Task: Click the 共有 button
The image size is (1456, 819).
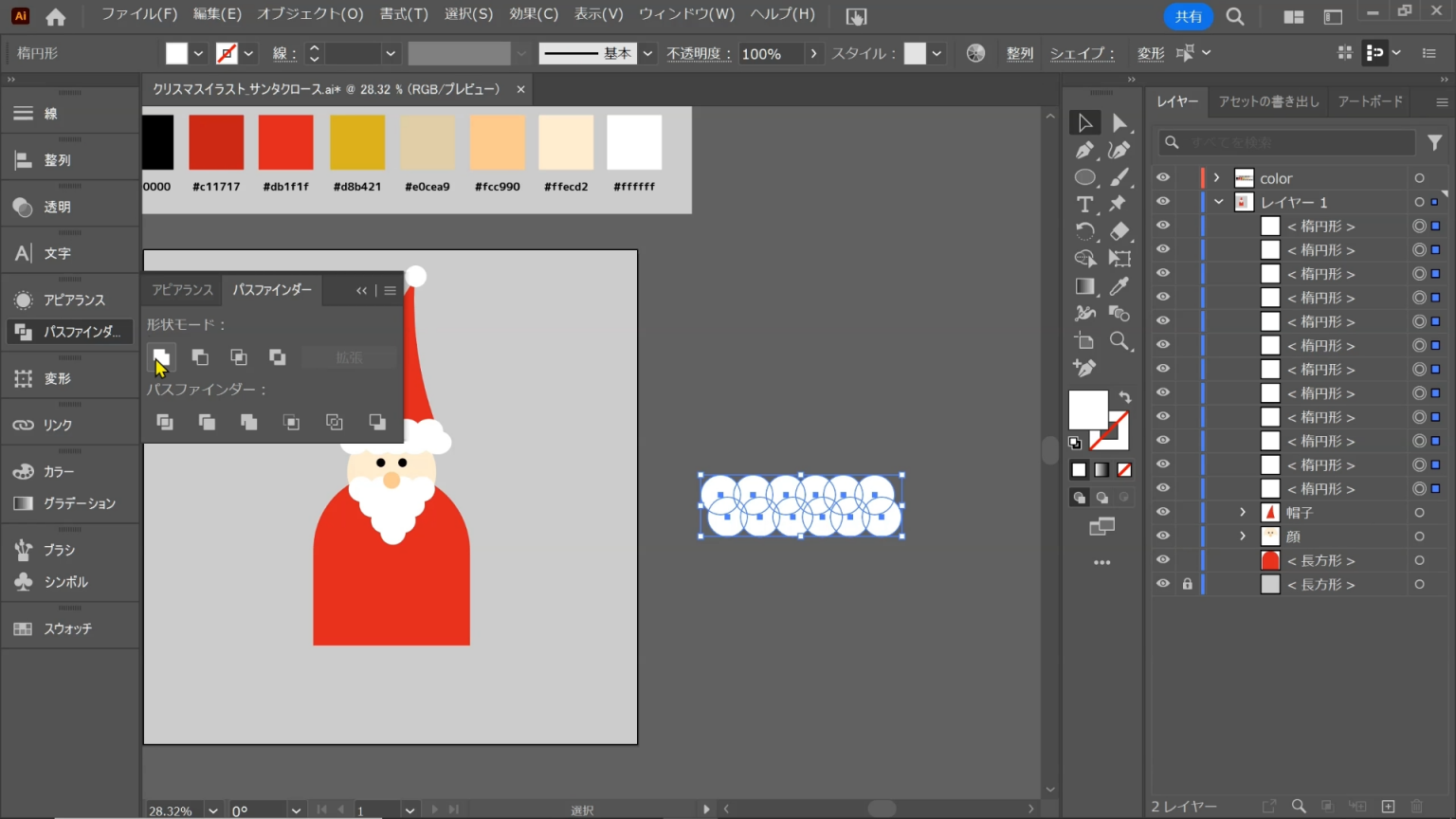Action: click(1188, 16)
